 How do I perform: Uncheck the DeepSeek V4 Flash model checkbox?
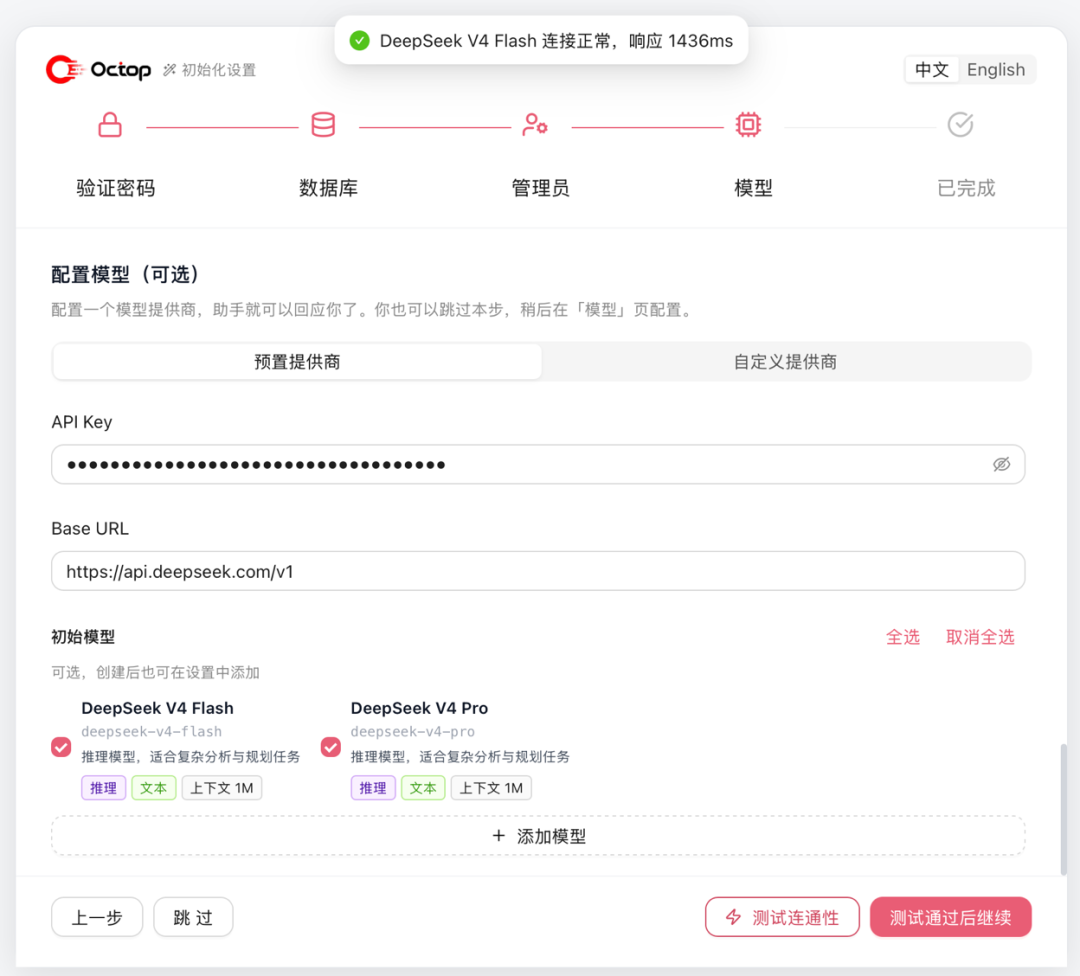pyautogui.click(x=61, y=747)
